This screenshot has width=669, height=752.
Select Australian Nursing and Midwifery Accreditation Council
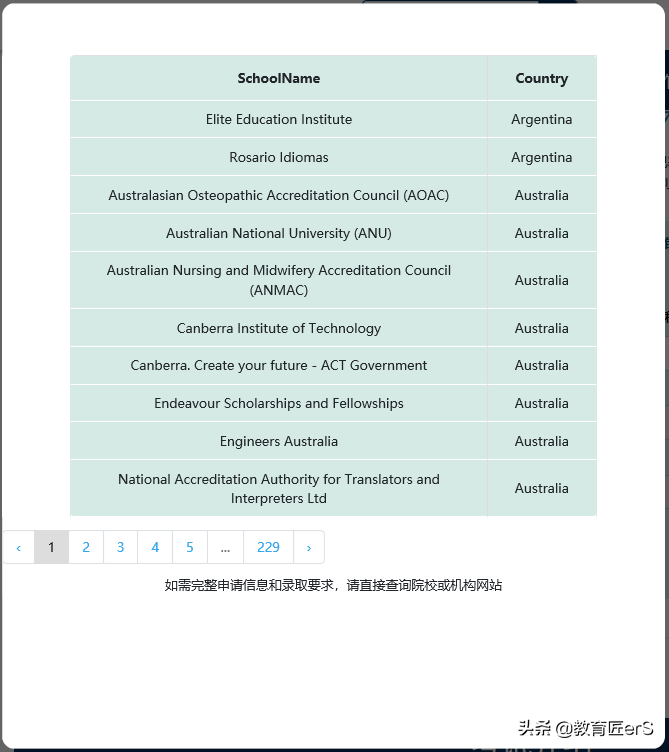tap(279, 280)
